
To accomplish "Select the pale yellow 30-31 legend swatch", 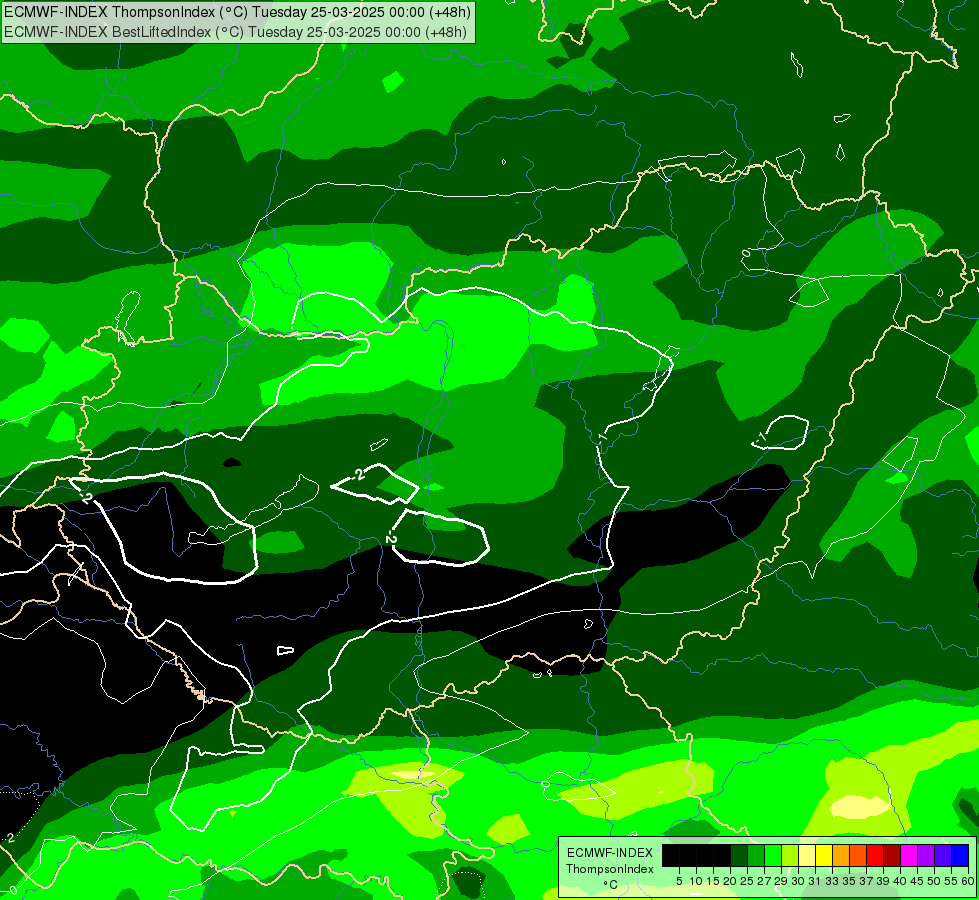I will click(807, 855).
